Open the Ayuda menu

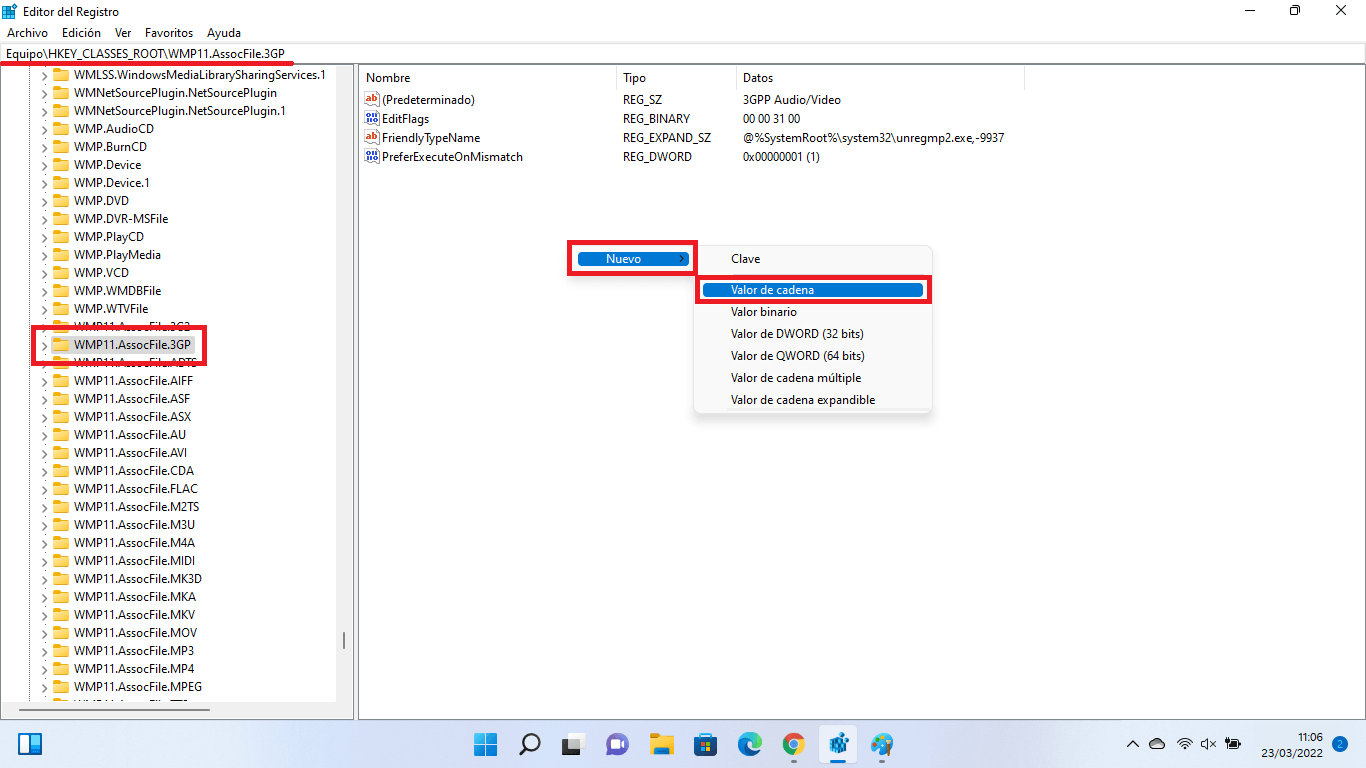coord(224,33)
